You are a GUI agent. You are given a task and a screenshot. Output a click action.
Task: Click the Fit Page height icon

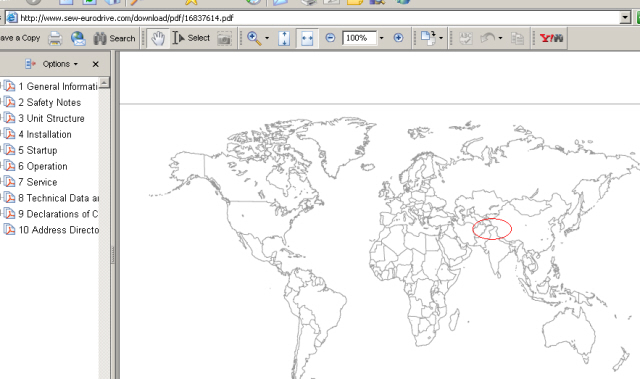pos(284,38)
